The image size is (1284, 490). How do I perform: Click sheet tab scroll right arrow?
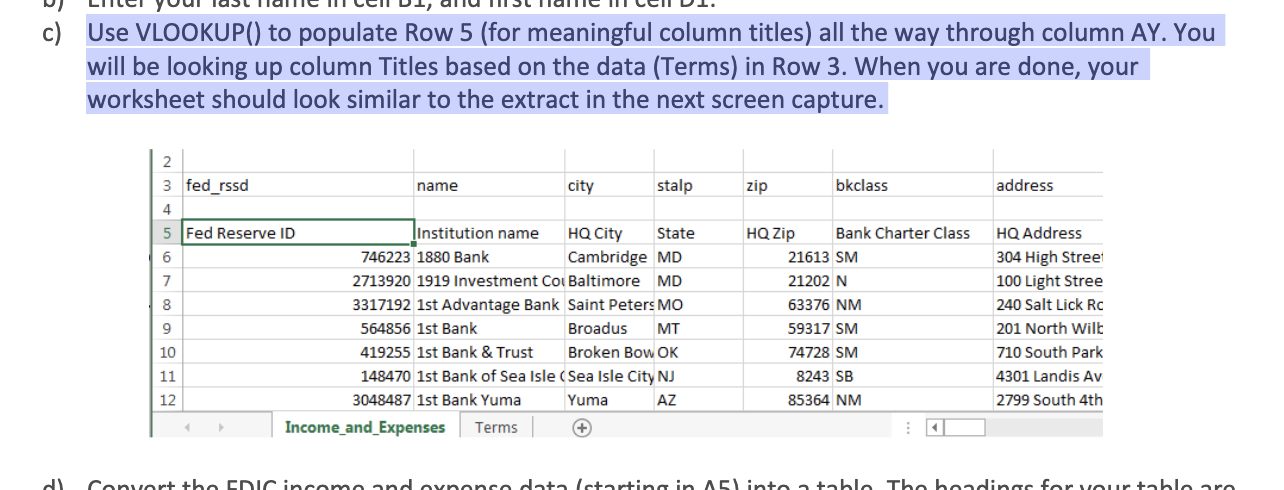point(224,428)
